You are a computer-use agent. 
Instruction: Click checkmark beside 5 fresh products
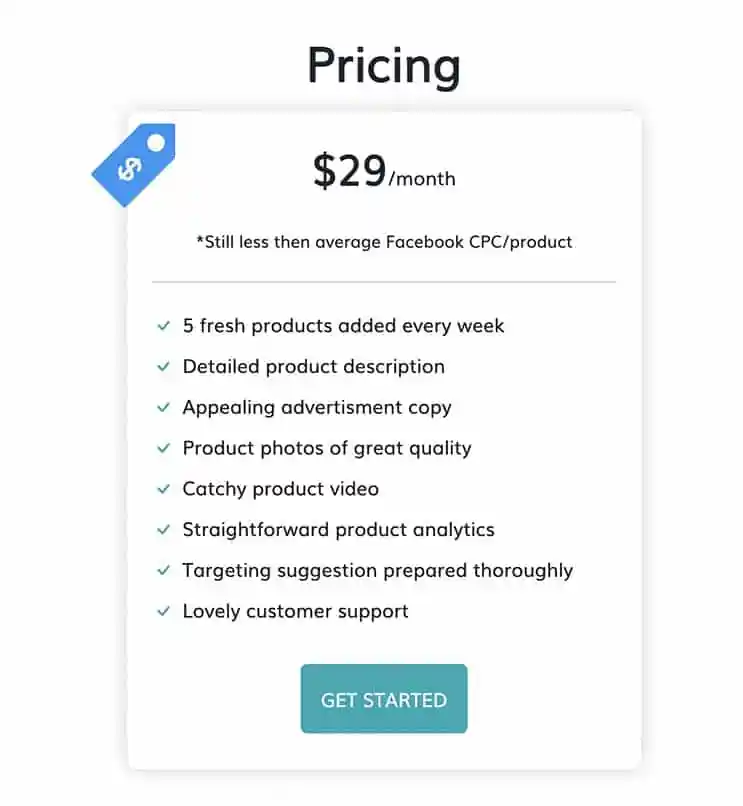point(164,326)
